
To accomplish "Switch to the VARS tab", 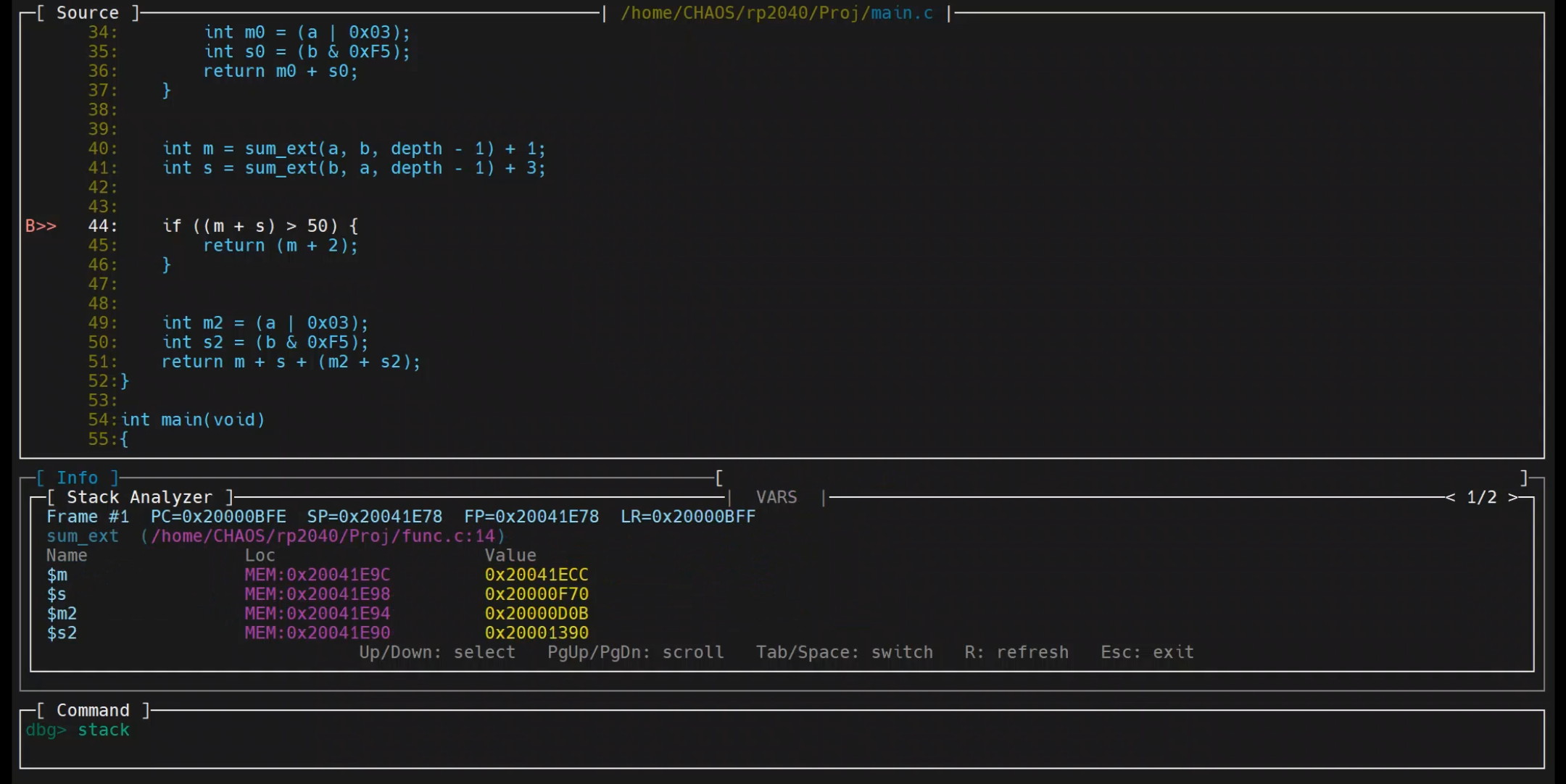I will [776, 497].
